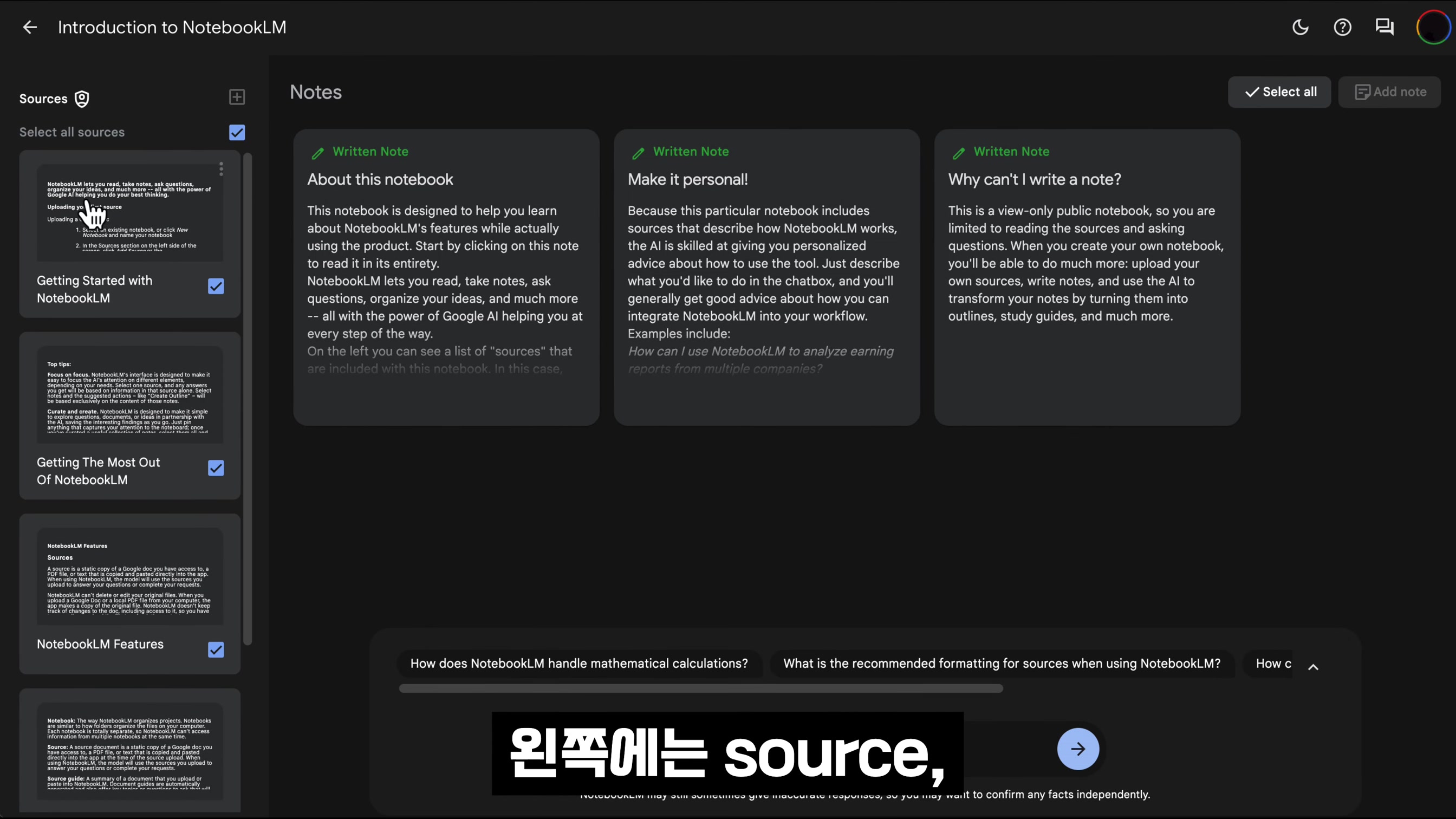Open the feedback chat icon
Screen dimensions: 1456x819
pyautogui.click(x=1384, y=27)
